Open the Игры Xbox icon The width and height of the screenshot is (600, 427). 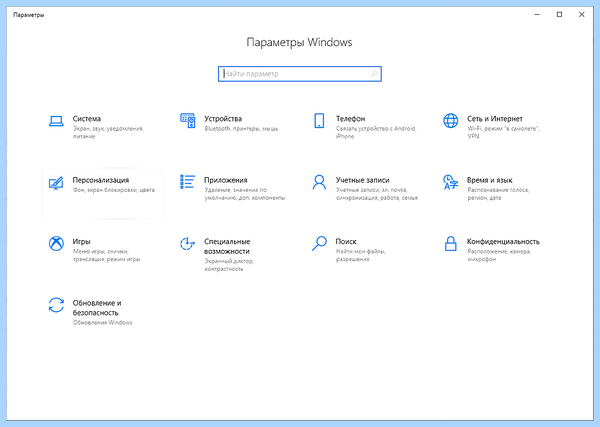tap(56, 243)
